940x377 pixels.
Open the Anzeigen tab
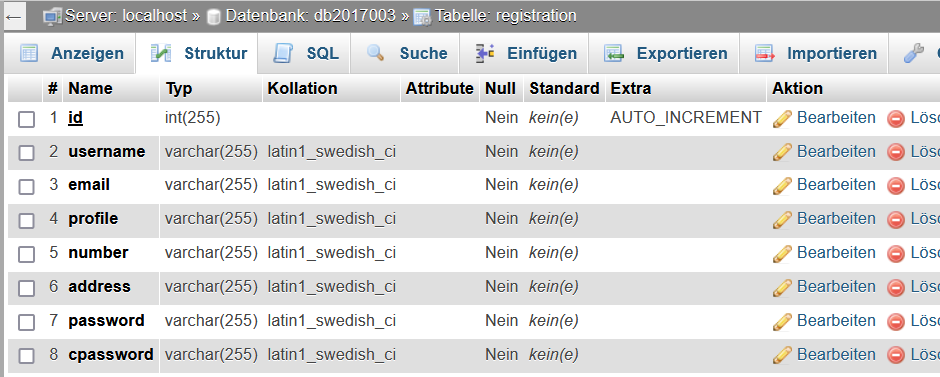coord(71,53)
